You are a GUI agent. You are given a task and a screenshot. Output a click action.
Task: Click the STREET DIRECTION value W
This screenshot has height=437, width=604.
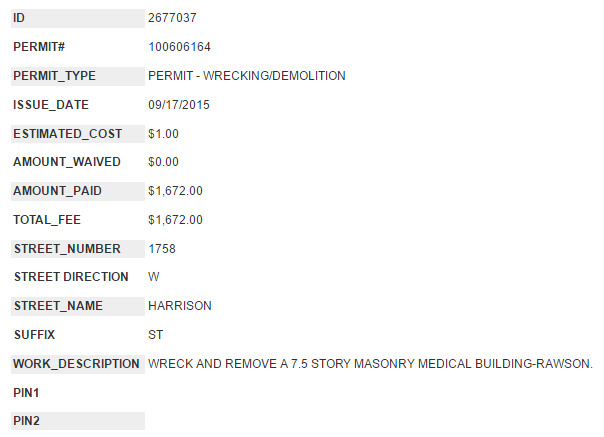(x=154, y=277)
